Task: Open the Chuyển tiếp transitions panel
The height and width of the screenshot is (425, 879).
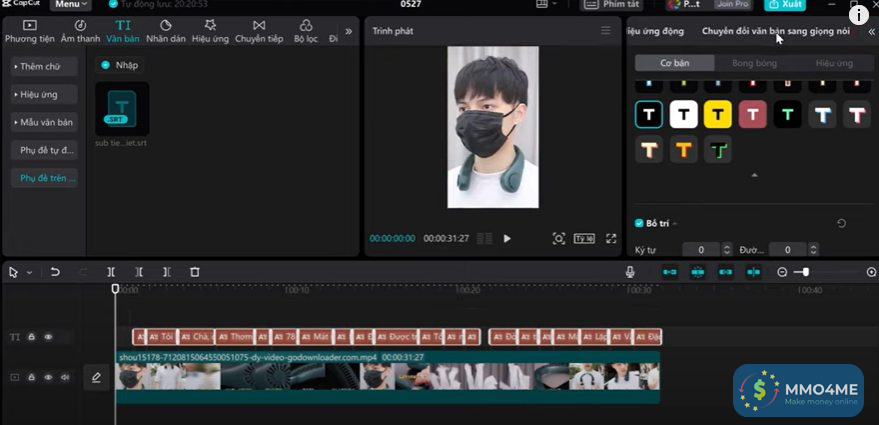Action: pyautogui.click(x=259, y=31)
